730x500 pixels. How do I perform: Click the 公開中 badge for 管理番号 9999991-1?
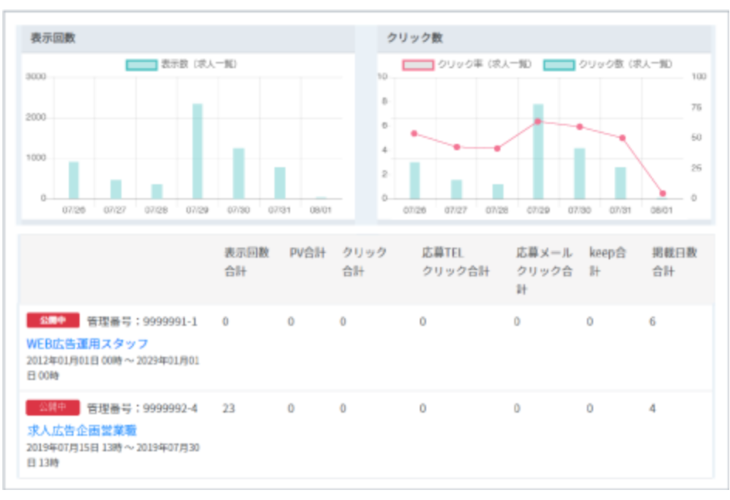[x=53, y=321]
